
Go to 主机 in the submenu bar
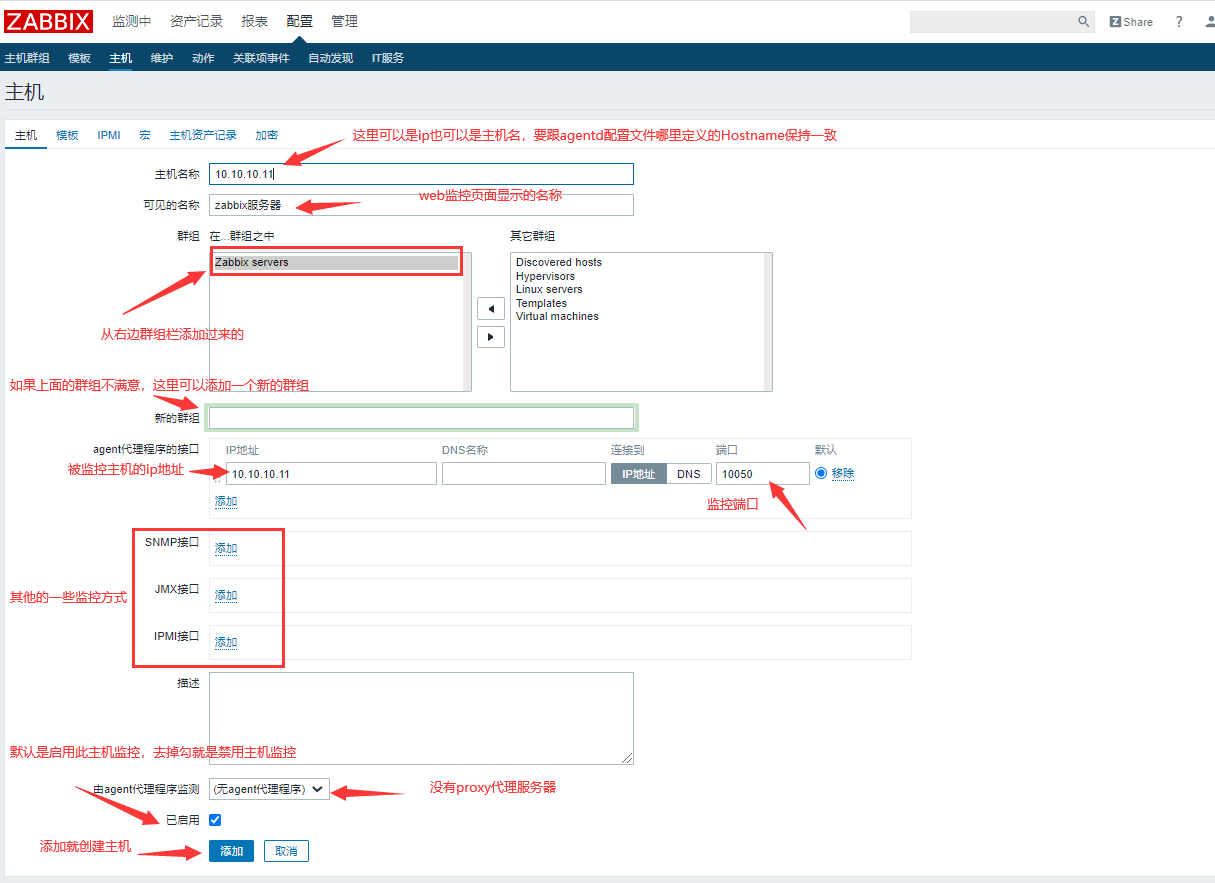point(120,58)
